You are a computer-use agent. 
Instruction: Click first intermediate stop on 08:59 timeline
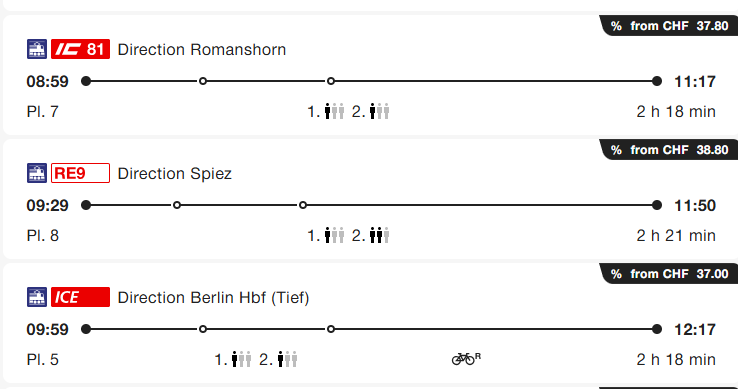point(203,81)
